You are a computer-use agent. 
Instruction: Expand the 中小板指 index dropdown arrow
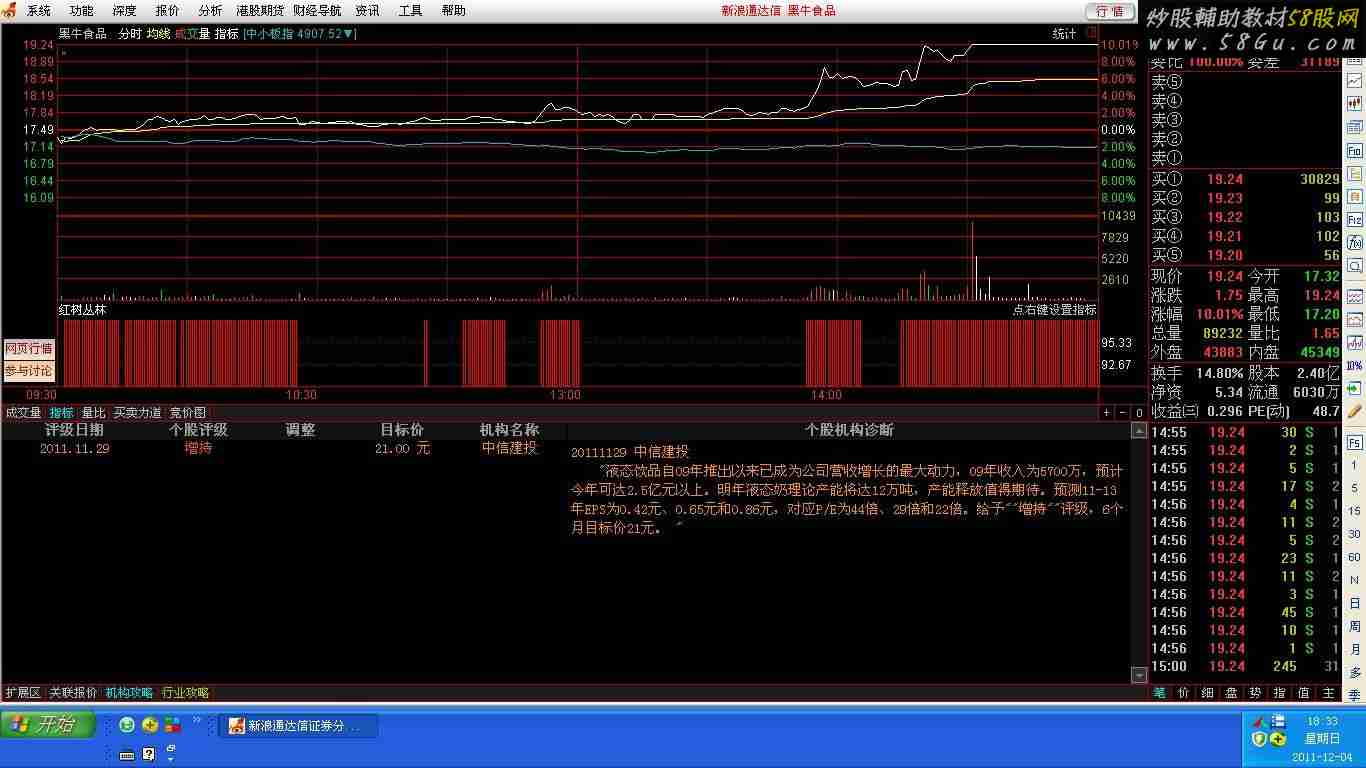[x=352, y=34]
